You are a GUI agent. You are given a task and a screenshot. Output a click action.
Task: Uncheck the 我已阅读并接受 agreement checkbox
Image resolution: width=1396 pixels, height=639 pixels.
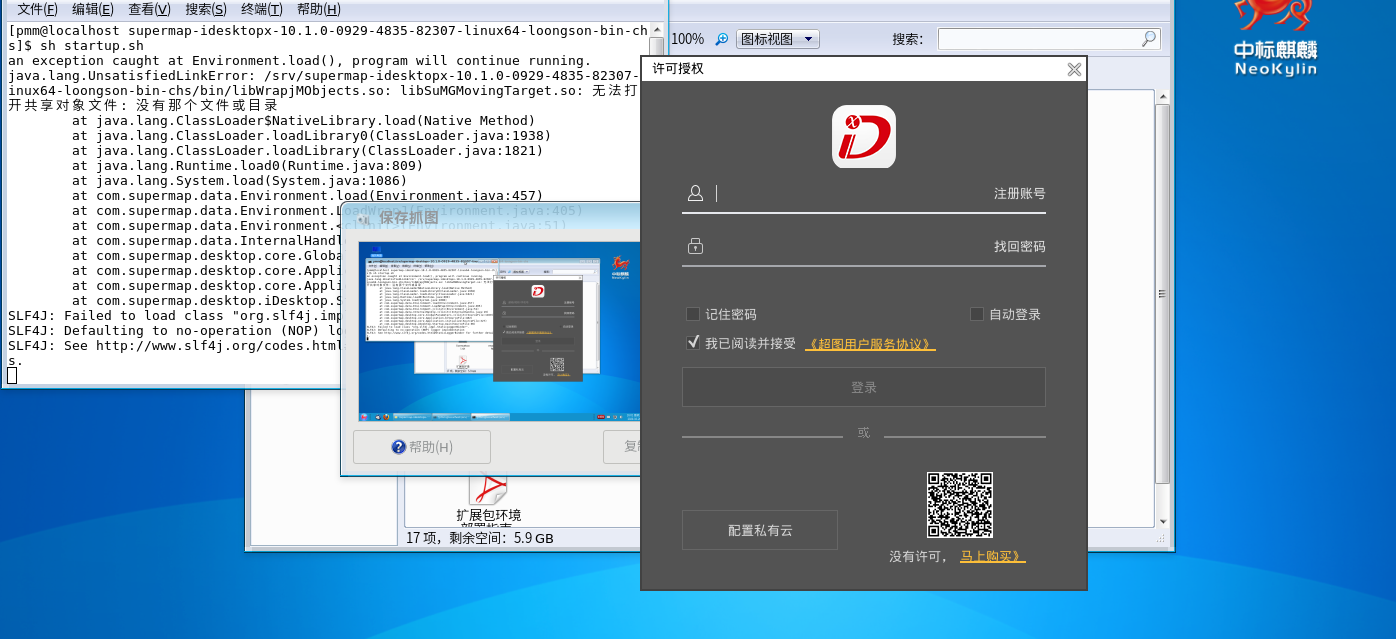[693, 343]
